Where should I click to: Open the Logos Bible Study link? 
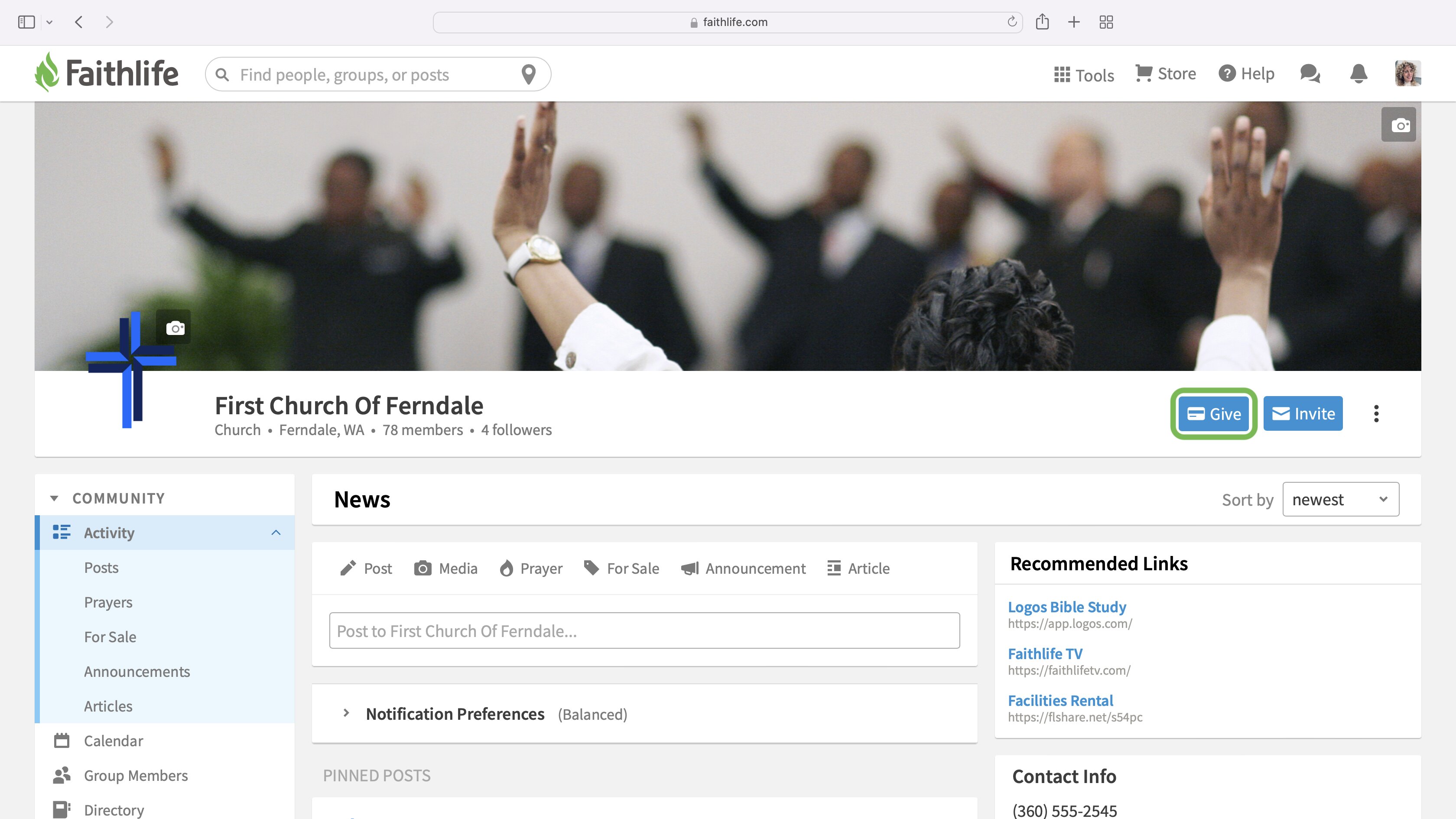pos(1066,607)
